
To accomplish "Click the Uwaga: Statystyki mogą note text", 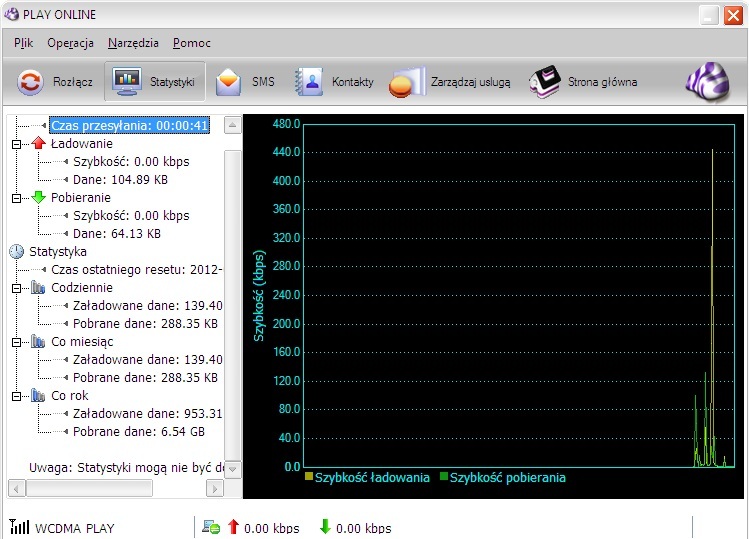I will click(126, 468).
